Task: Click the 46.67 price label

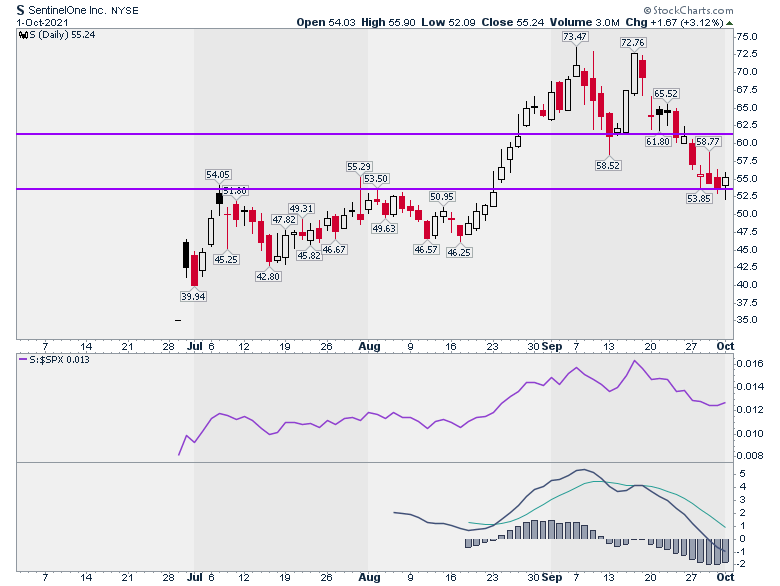Action: (x=334, y=250)
